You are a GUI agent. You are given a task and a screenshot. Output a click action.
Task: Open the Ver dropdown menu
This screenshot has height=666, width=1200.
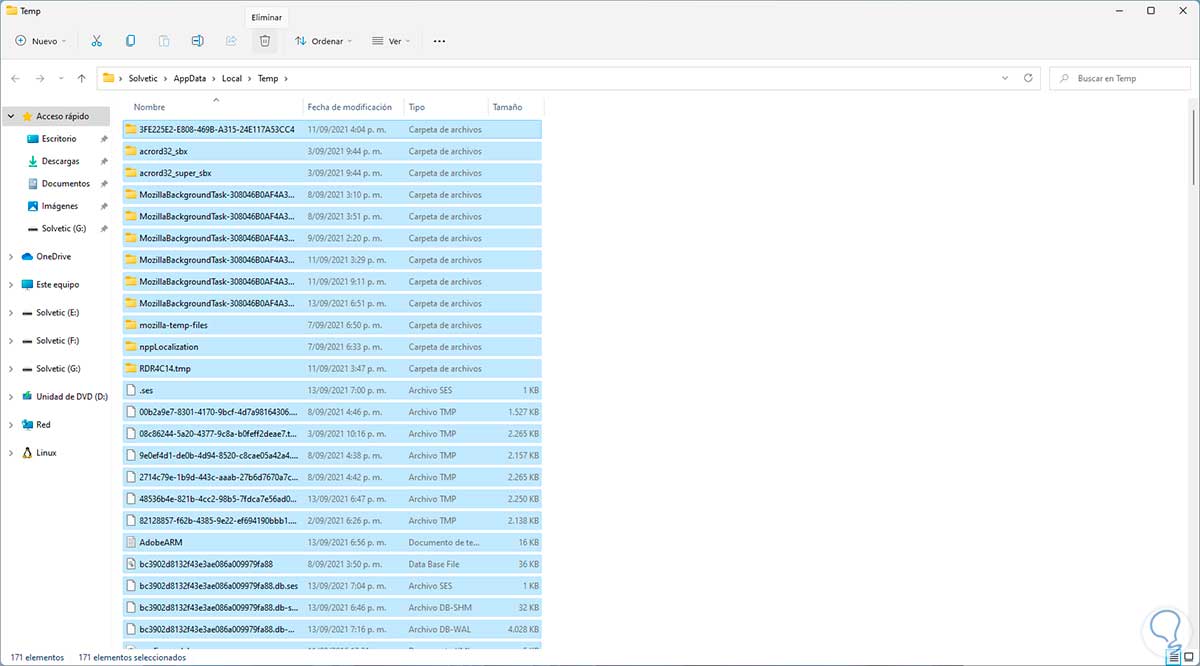tap(391, 41)
